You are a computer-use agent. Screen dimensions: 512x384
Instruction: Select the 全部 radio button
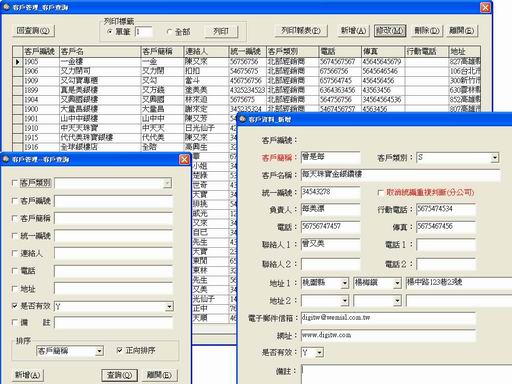pyautogui.click(x=169, y=32)
